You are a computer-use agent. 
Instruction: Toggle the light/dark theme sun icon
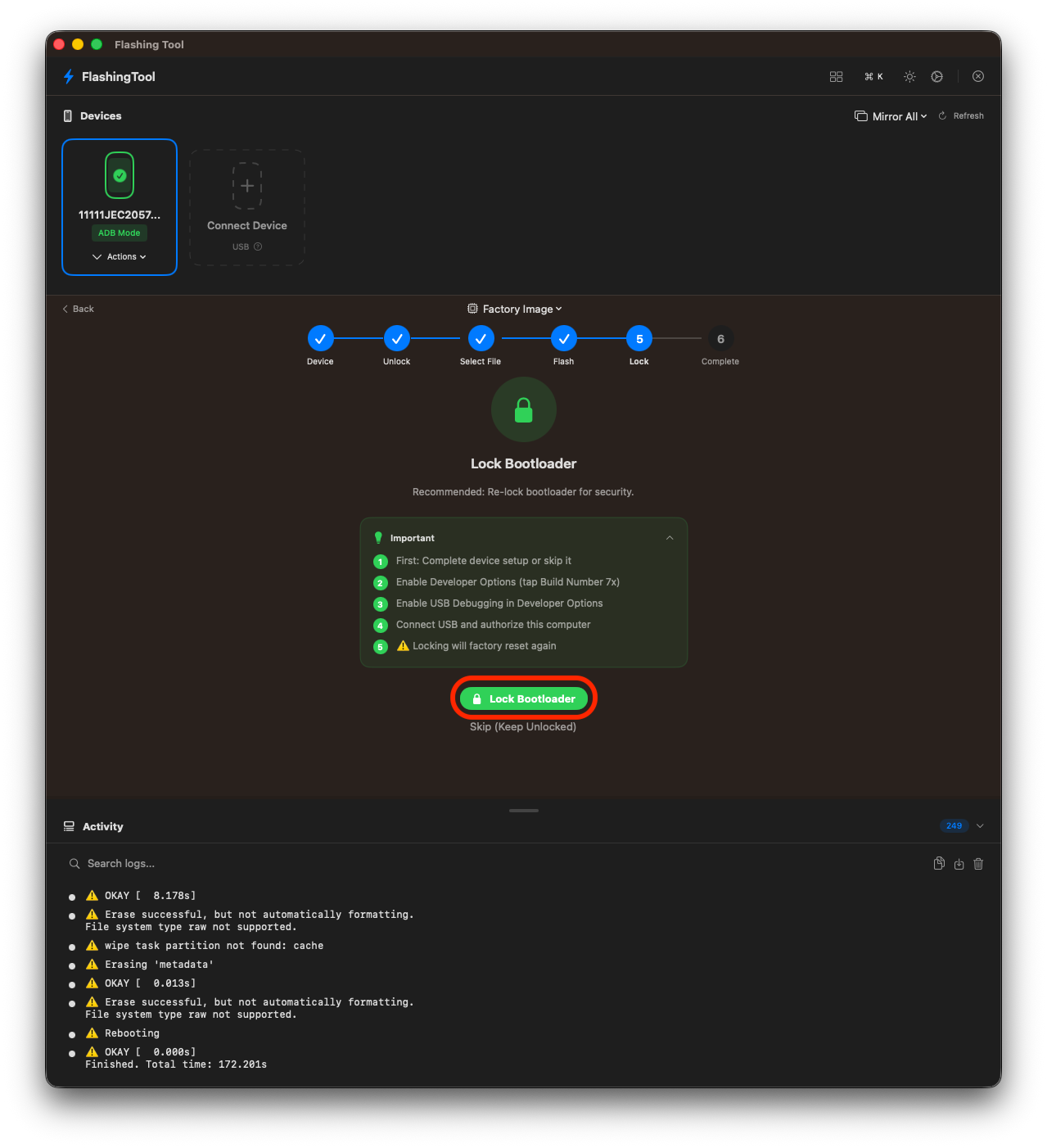(909, 76)
